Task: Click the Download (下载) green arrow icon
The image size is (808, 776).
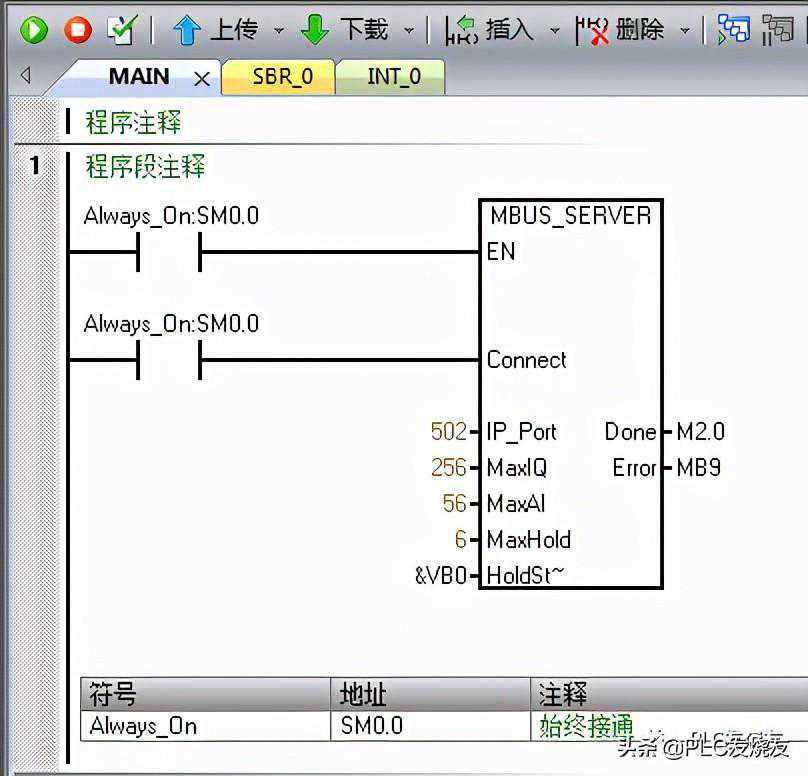Action: [x=315, y=30]
